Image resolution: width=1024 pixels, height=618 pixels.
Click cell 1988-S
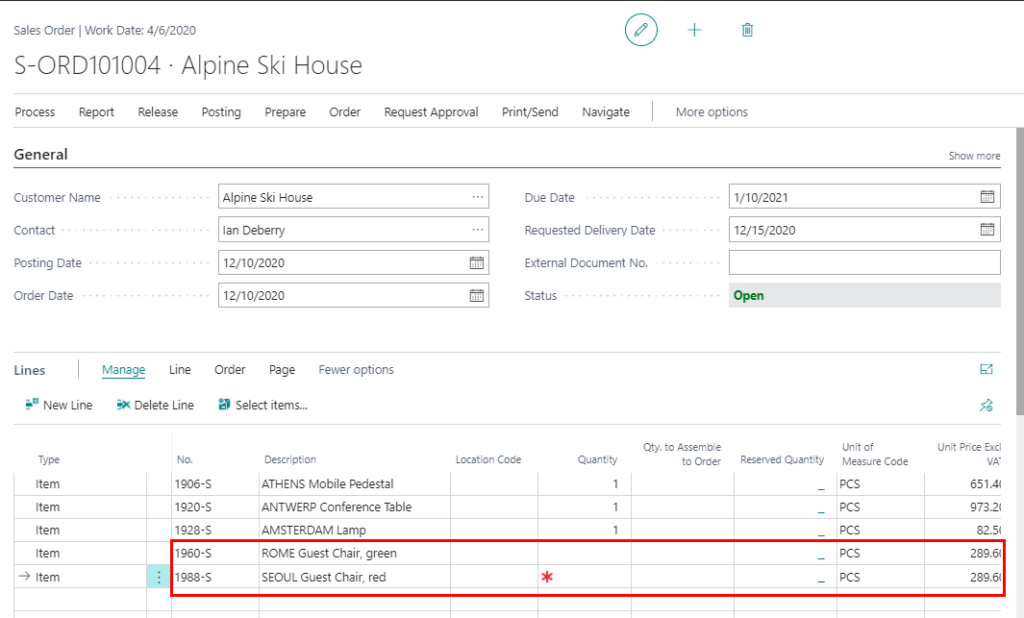(215, 577)
